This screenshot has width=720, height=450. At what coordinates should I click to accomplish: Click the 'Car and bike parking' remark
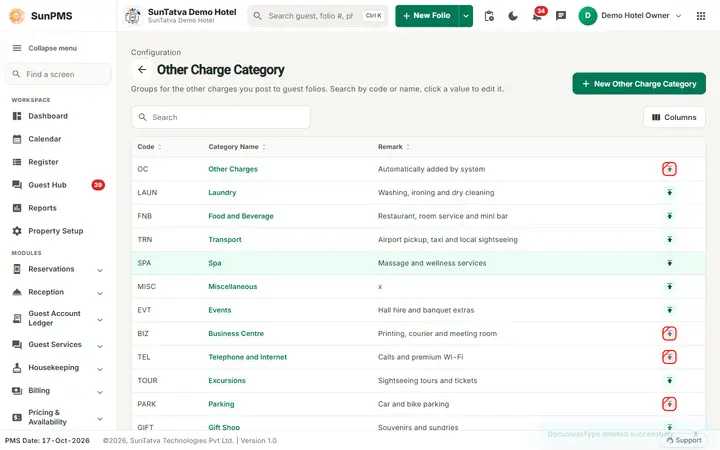pos(413,404)
